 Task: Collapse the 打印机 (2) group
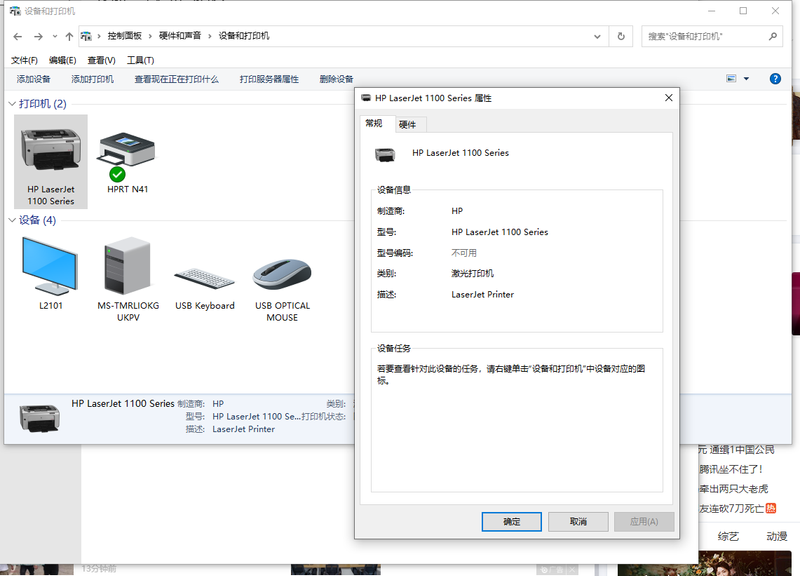12,104
